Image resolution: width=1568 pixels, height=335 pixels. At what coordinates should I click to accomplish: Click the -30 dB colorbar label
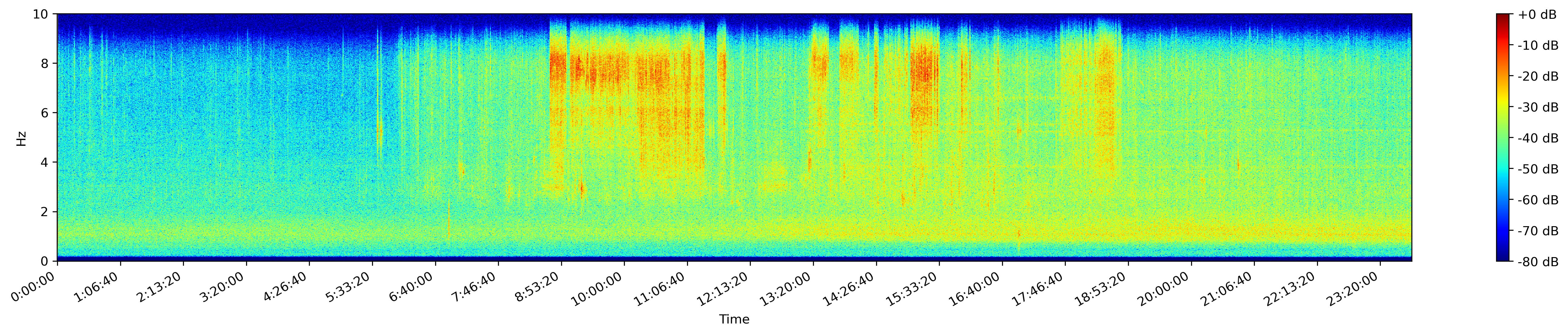[1538, 108]
